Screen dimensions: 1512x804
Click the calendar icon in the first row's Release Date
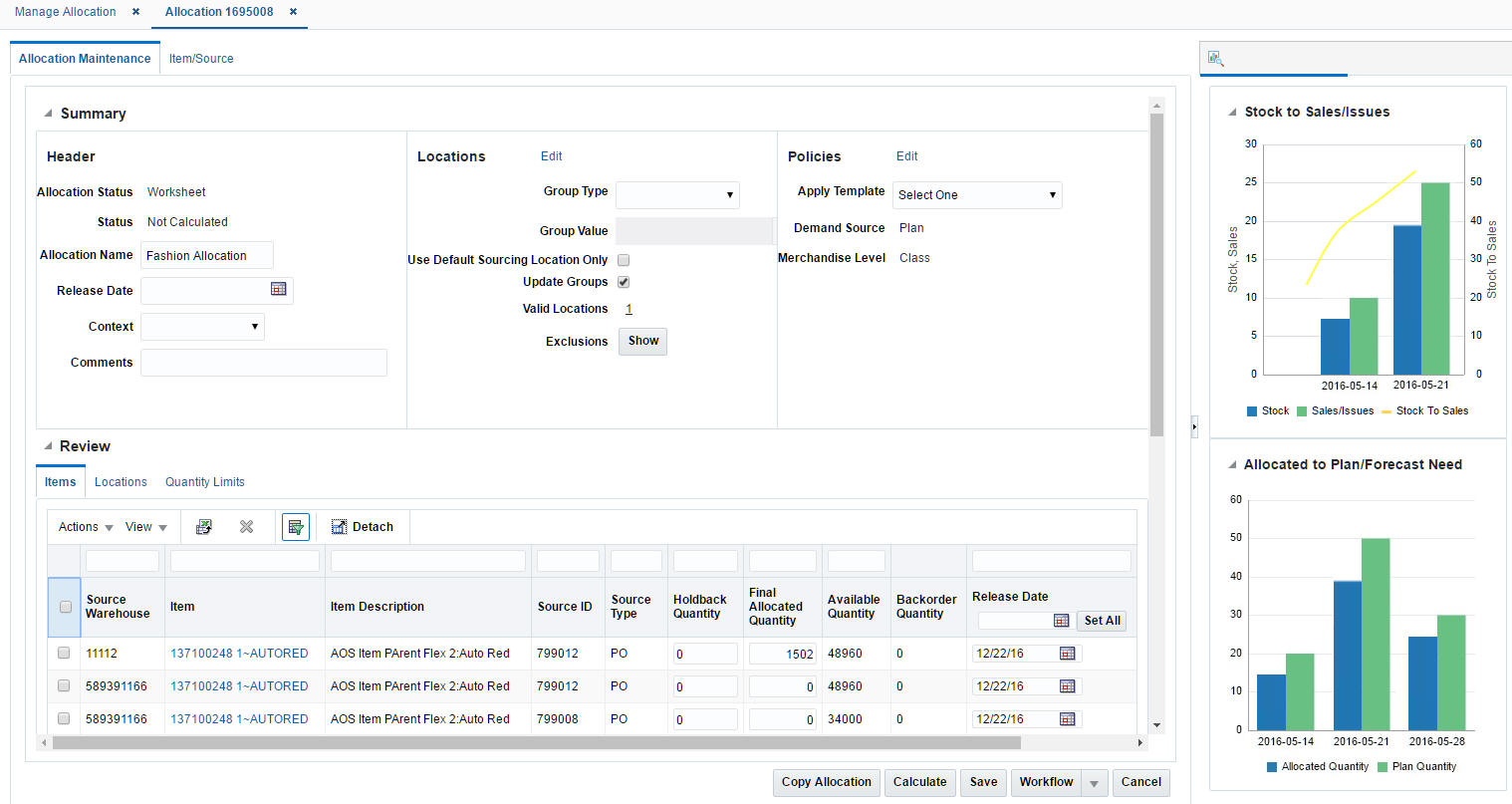(x=1067, y=653)
